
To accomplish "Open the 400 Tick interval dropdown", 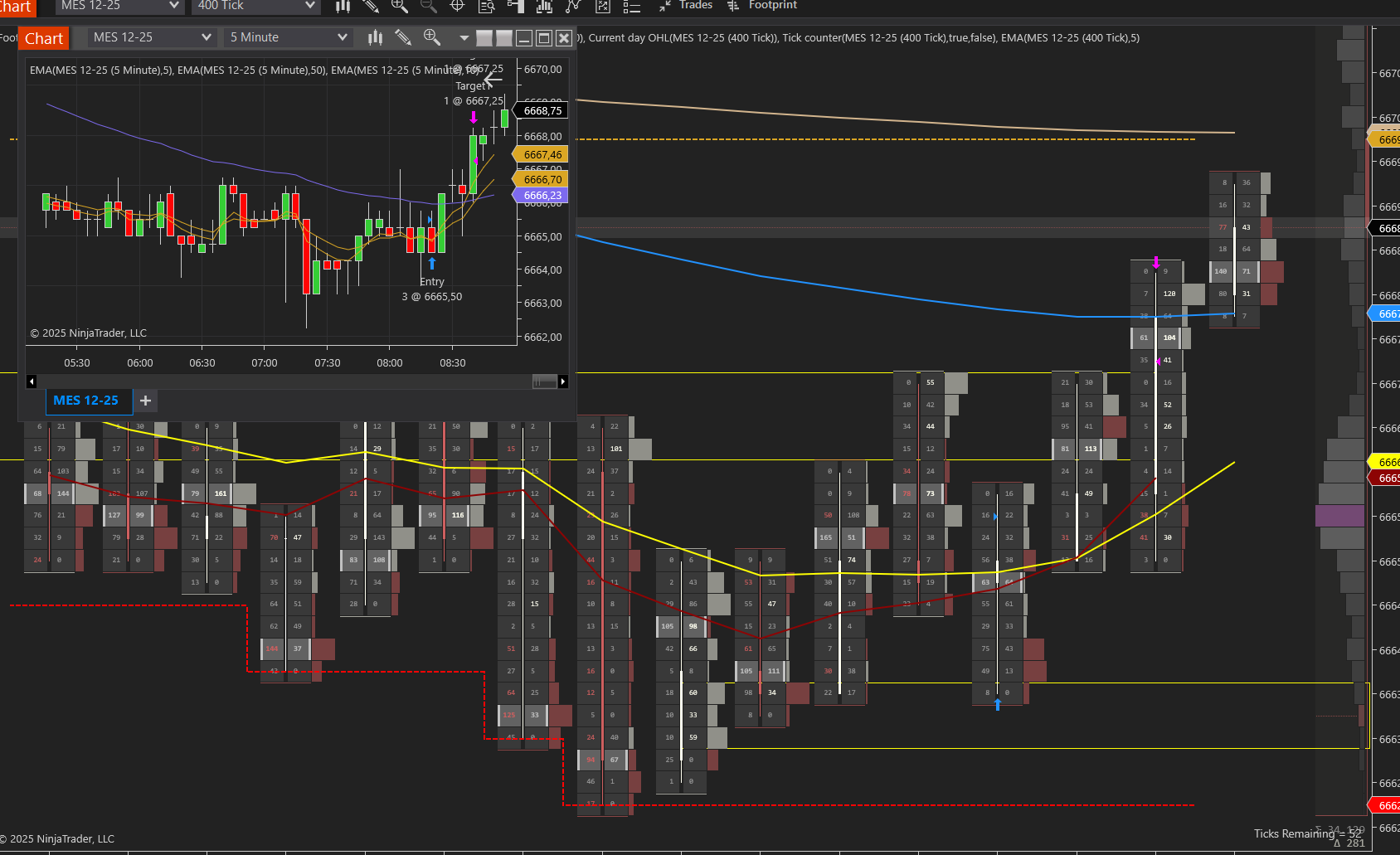I will coord(256,6).
